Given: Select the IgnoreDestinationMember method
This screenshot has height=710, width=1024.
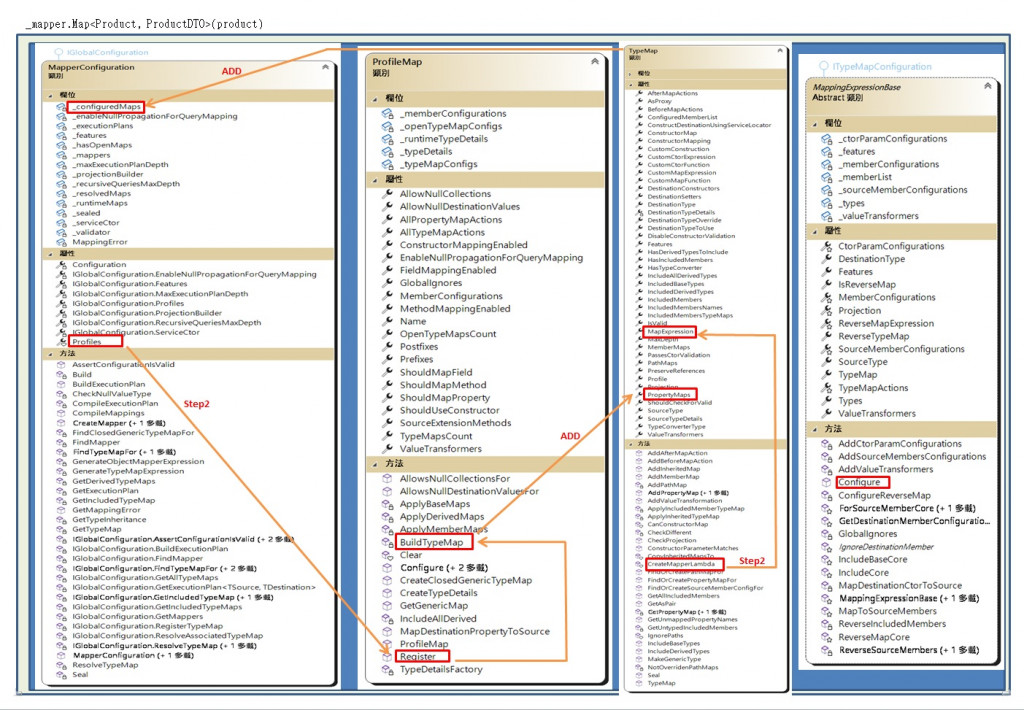Looking at the screenshot, I should (886, 547).
